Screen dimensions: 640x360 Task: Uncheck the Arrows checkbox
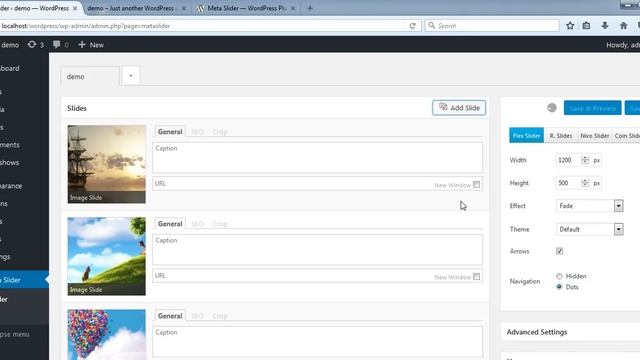pyautogui.click(x=559, y=251)
